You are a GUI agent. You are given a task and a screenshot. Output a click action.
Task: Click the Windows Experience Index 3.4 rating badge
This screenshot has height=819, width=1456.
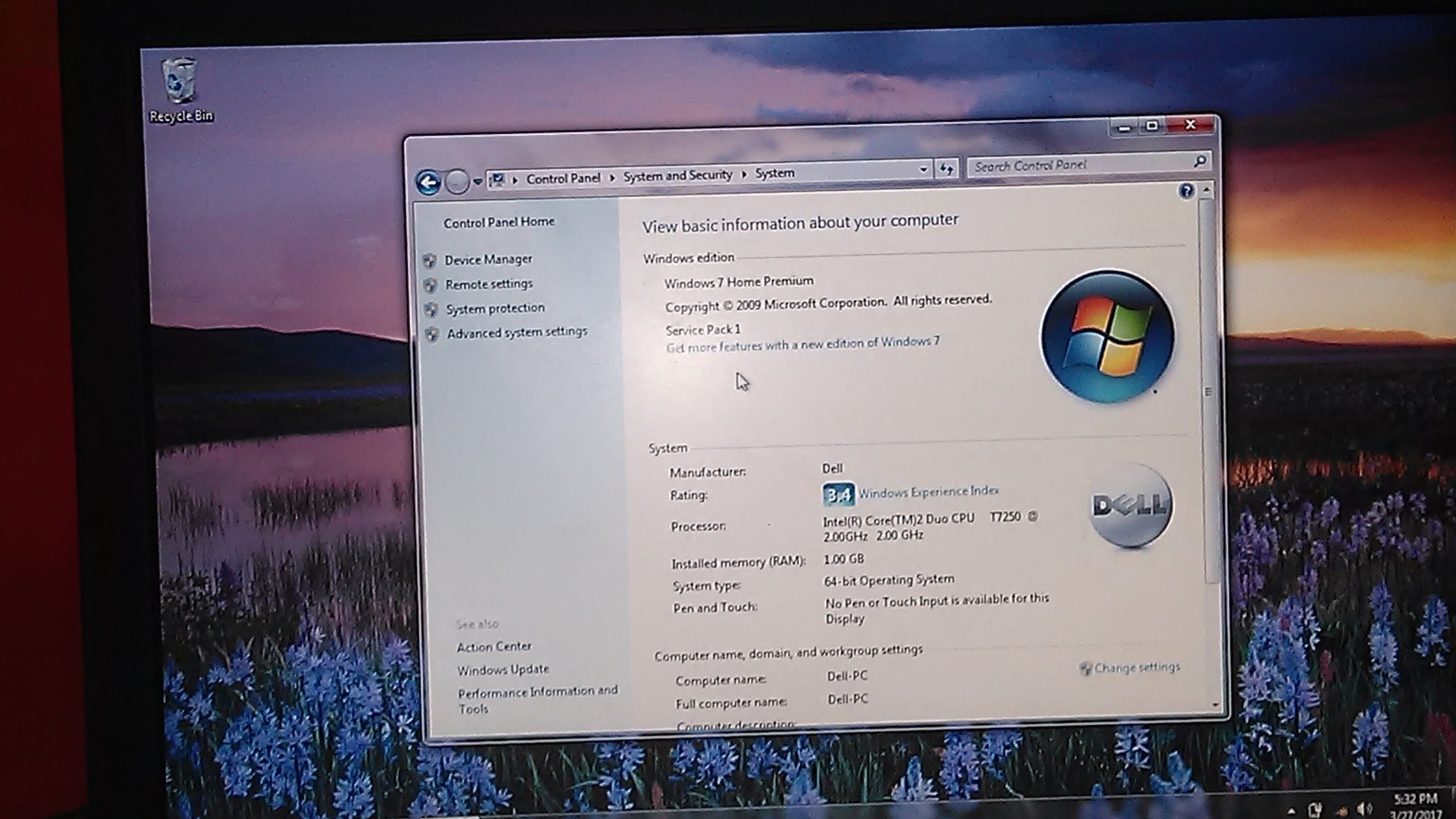[838, 494]
